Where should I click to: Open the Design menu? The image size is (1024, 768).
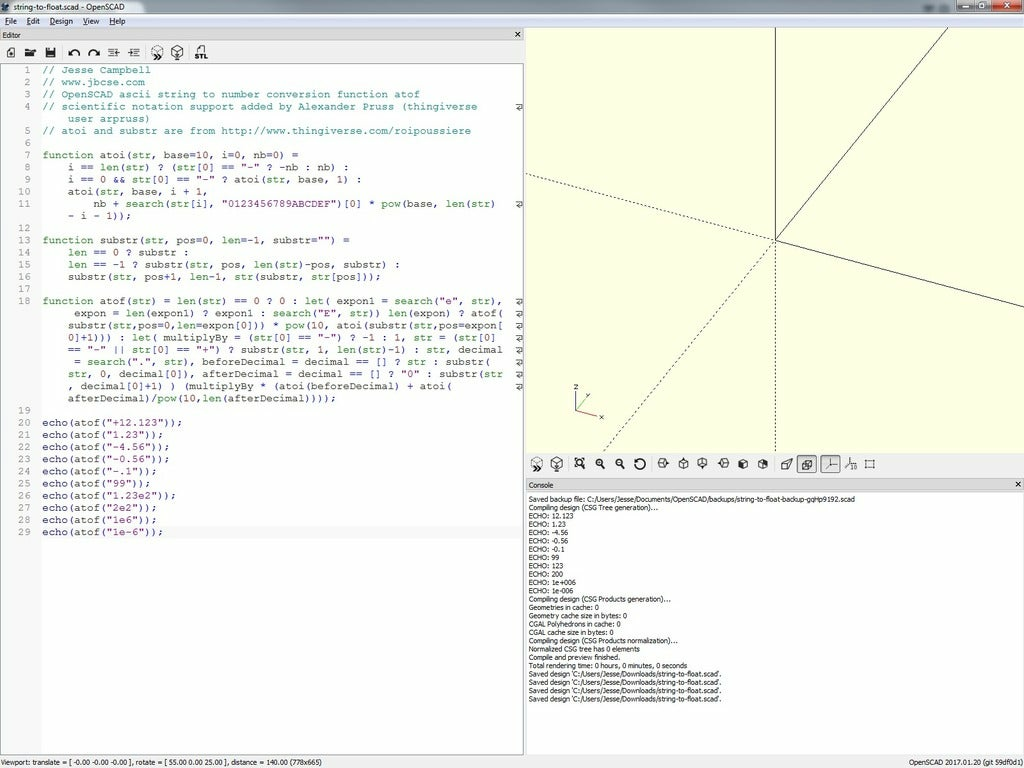[60, 20]
